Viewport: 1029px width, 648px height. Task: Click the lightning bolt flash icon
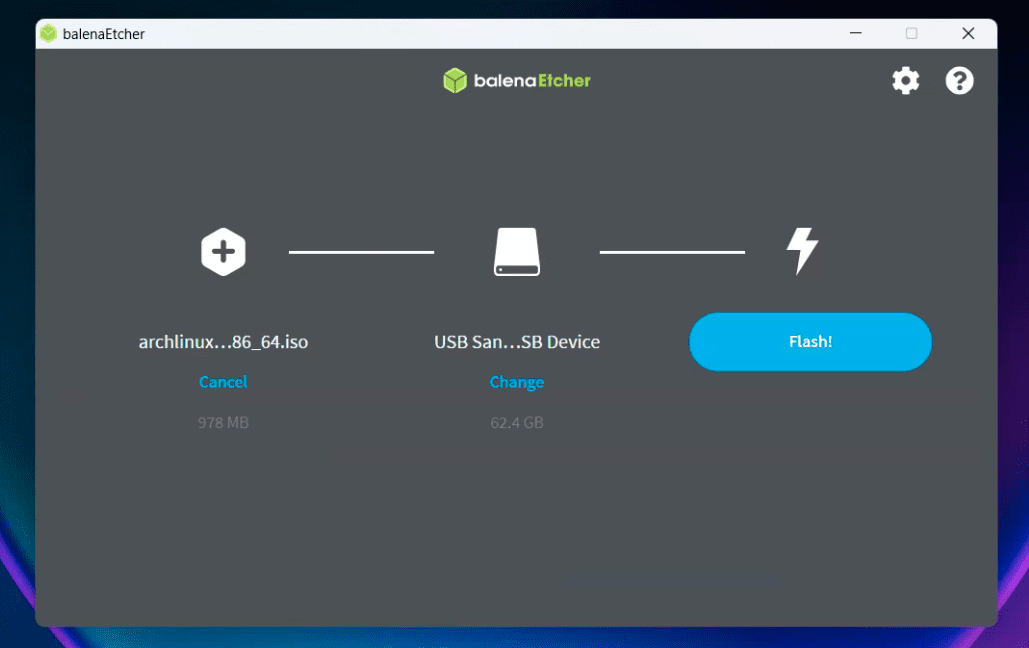[802, 251]
